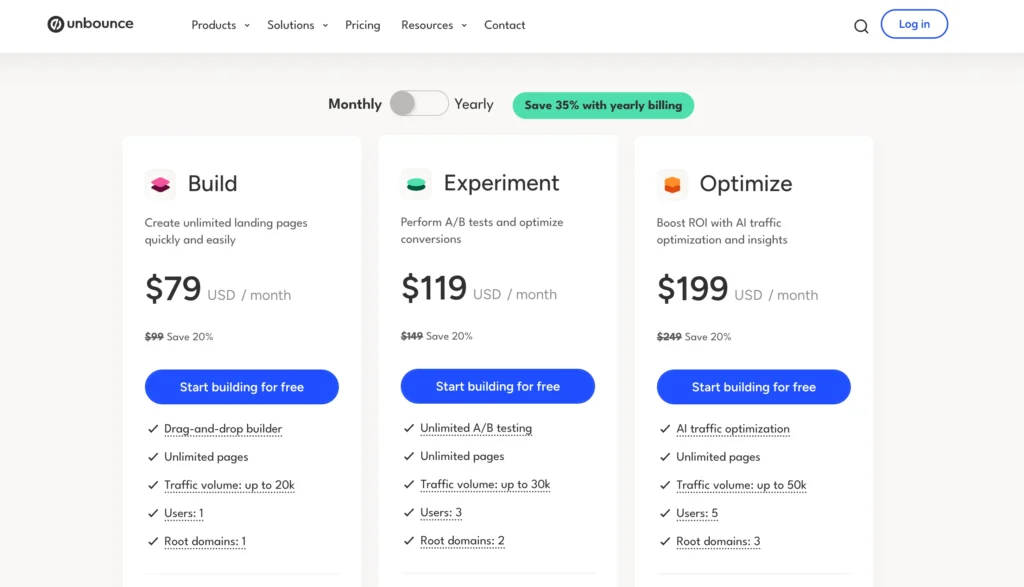Click the green Experiment plan icon

tap(417, 183)
